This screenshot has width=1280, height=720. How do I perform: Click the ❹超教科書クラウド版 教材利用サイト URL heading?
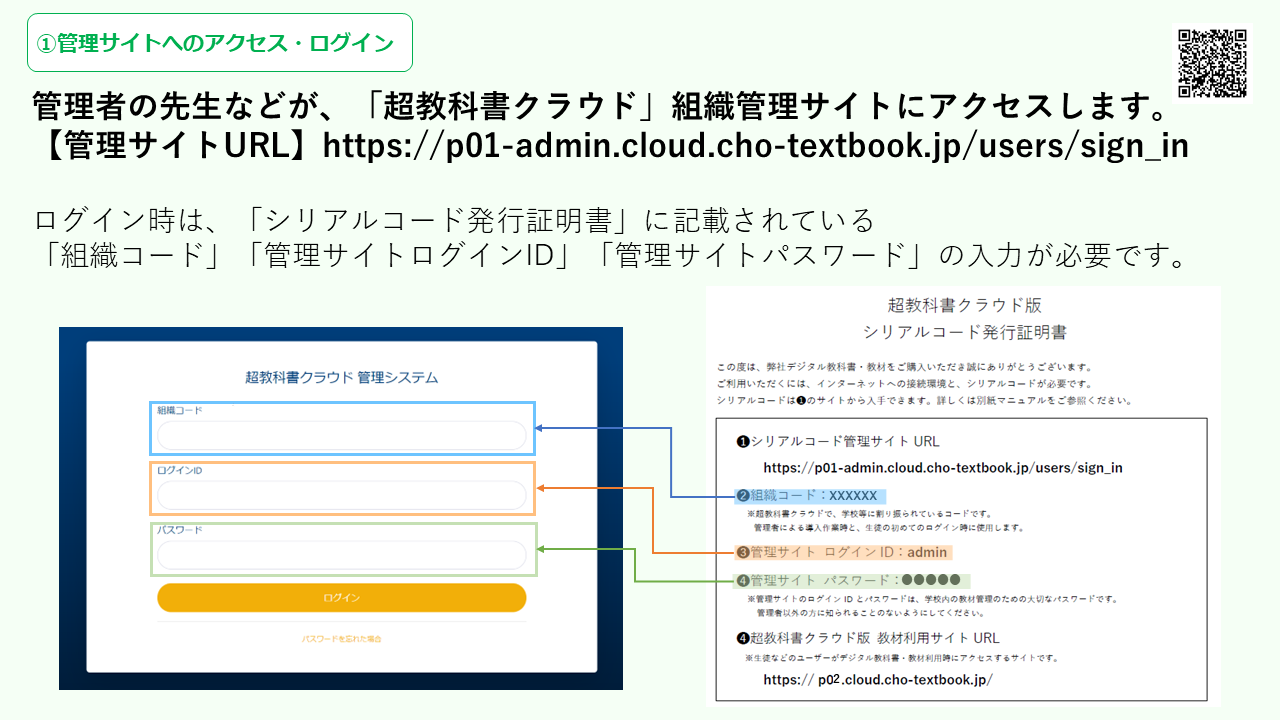867,638
